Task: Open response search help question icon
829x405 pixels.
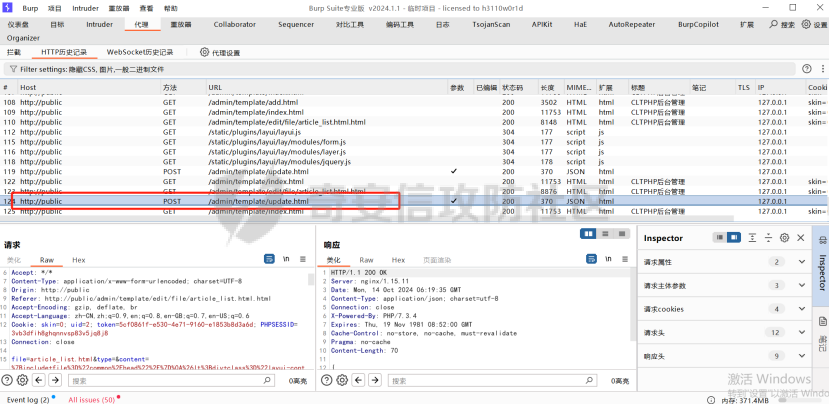Action: click(x=326, y=380)
